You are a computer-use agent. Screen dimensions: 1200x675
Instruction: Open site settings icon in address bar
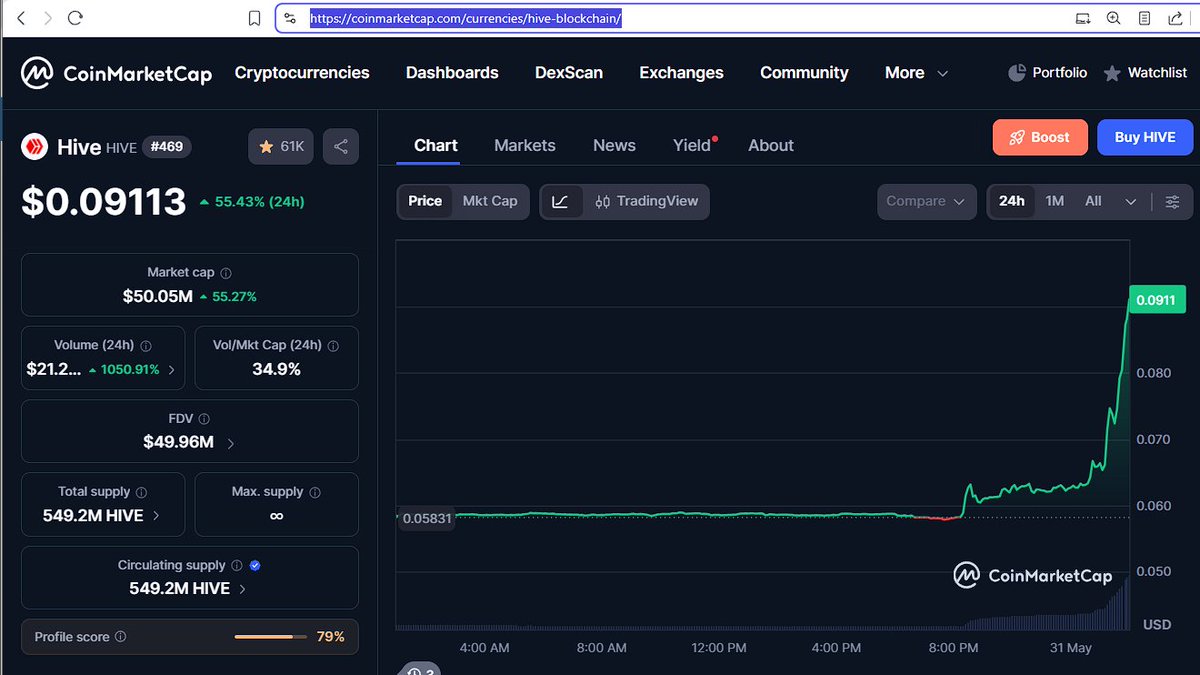pyautogui.click(x=290, y=18)
